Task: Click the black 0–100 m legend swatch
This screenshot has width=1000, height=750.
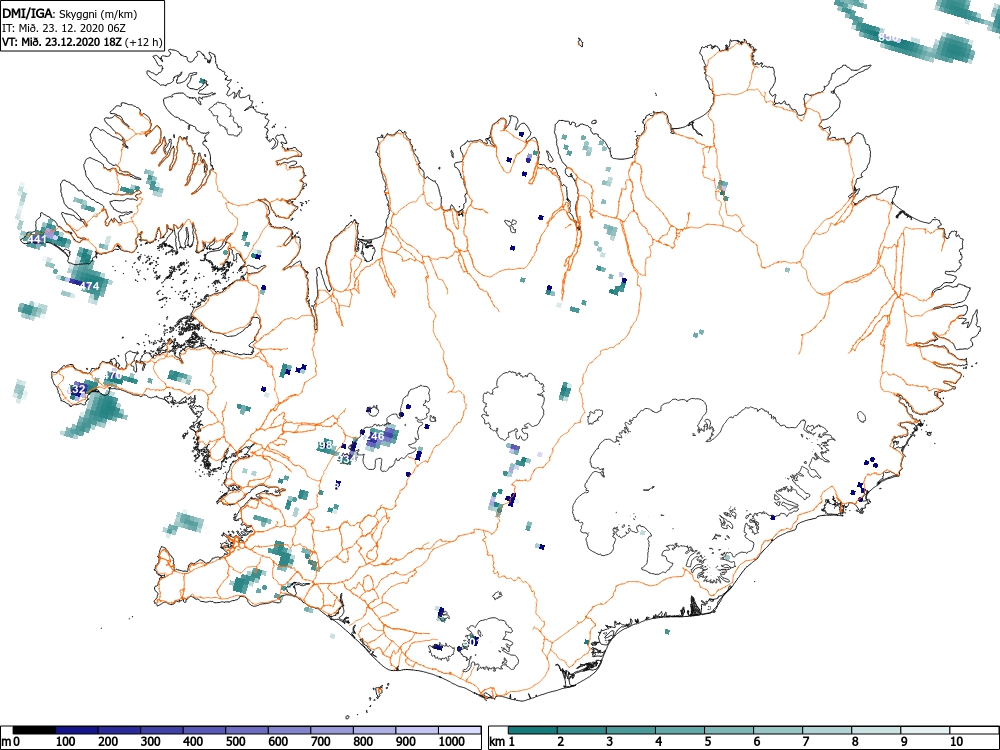Action: (x=34, y=730)
